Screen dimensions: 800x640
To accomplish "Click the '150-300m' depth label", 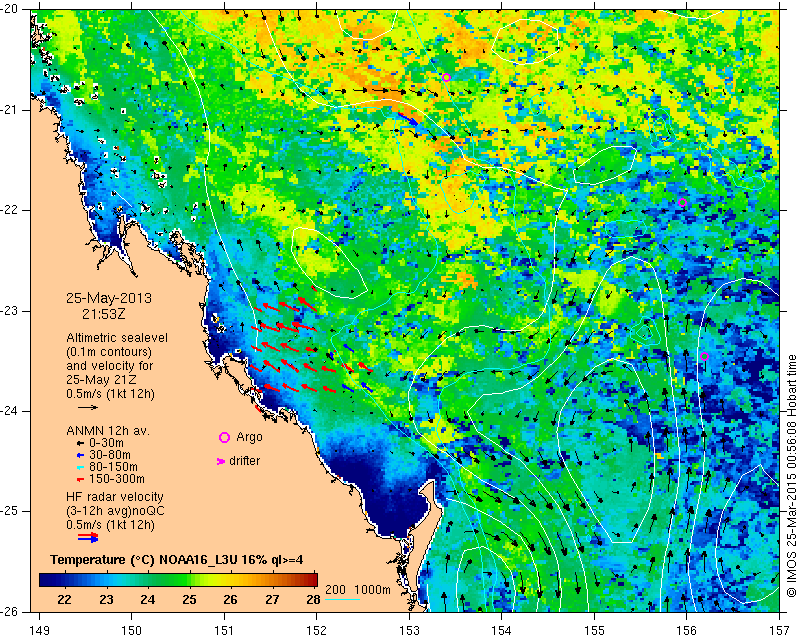I will point(117,479).
